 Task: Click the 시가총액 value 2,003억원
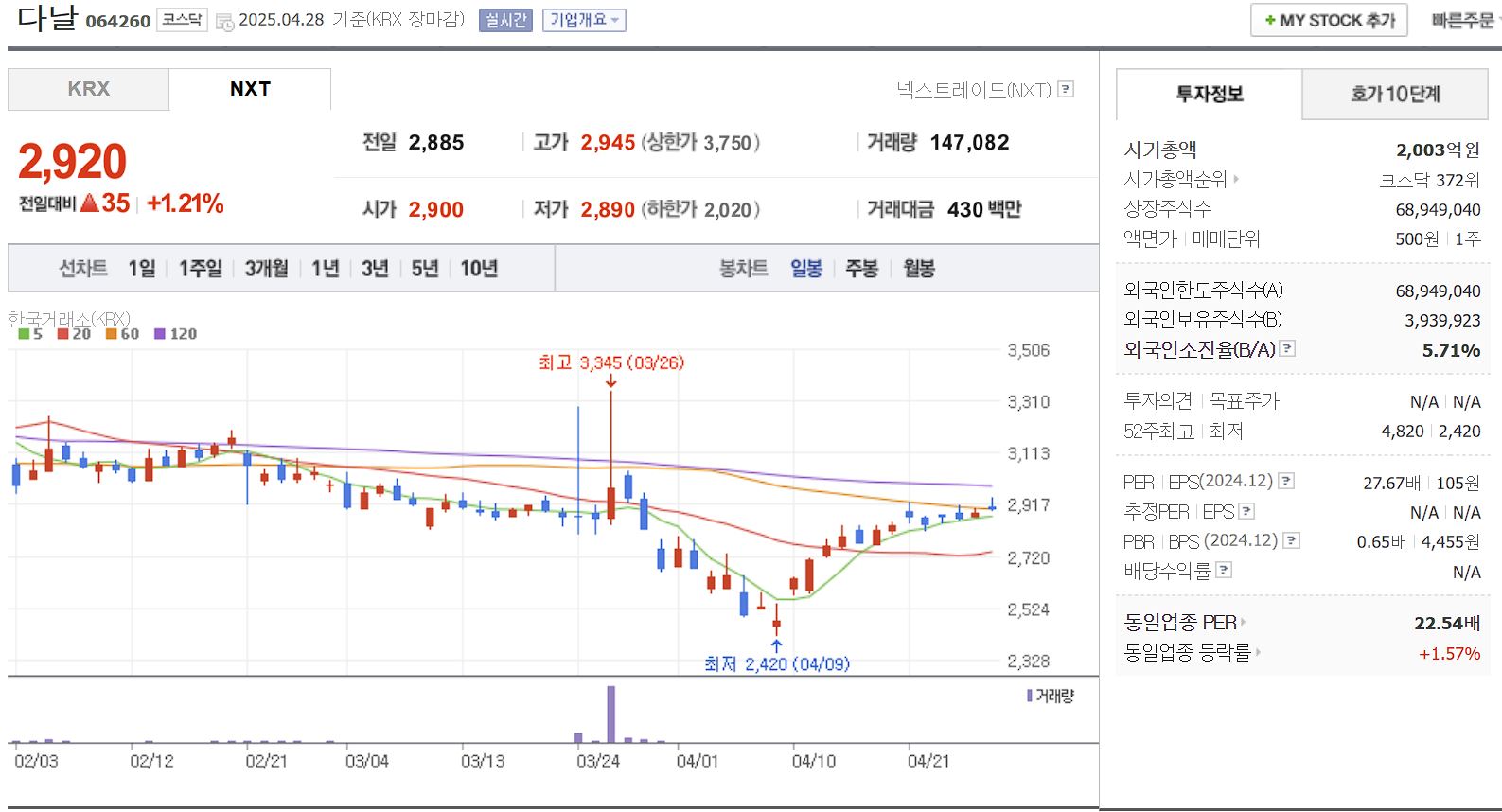pos(1438,150)
